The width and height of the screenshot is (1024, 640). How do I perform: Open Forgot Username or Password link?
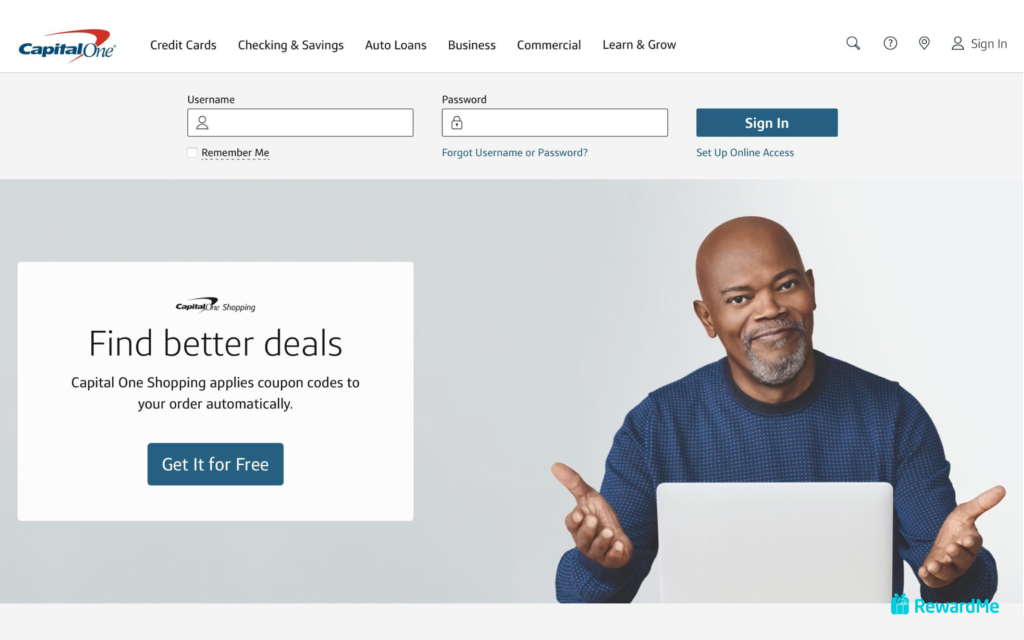coord(515,152)
